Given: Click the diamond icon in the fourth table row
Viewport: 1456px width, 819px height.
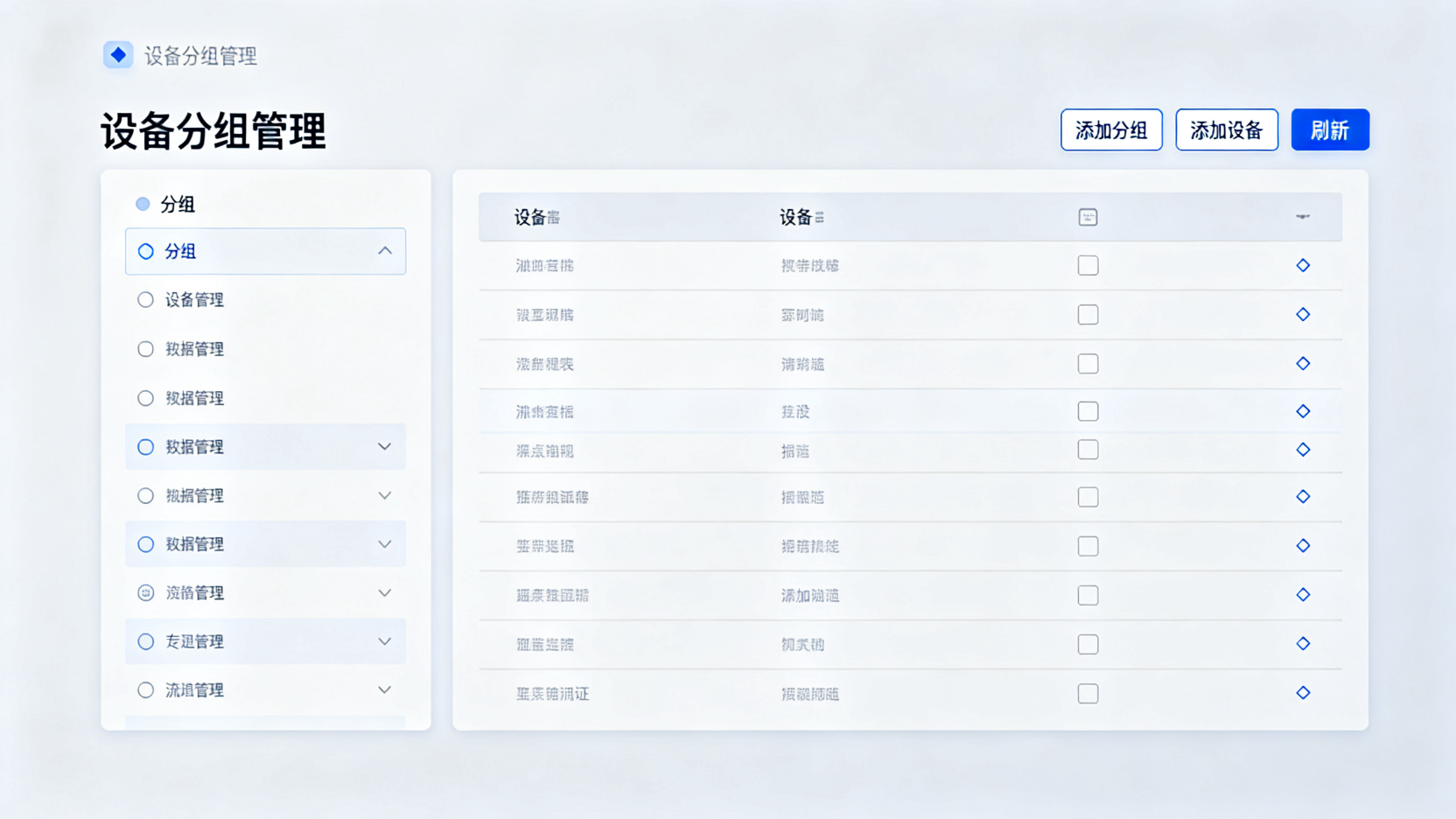Looking at the screenshot, I should [1303, 411].
